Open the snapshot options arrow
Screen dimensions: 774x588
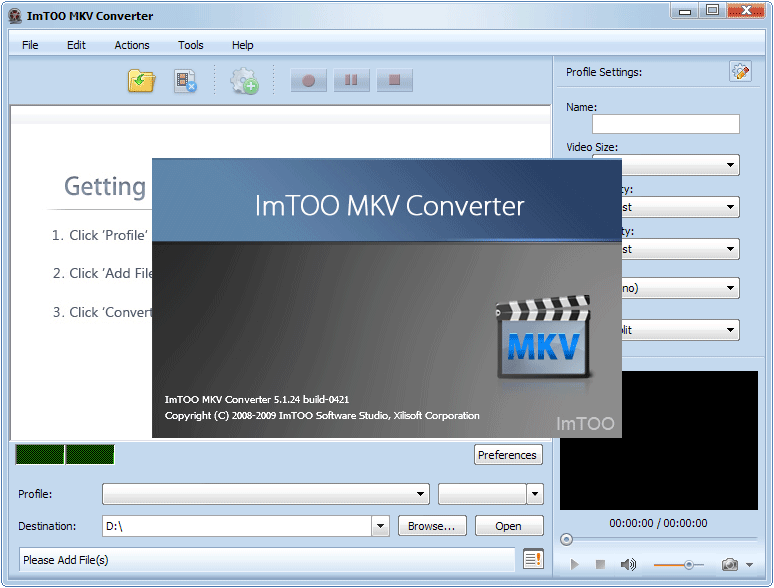(749, 564)
